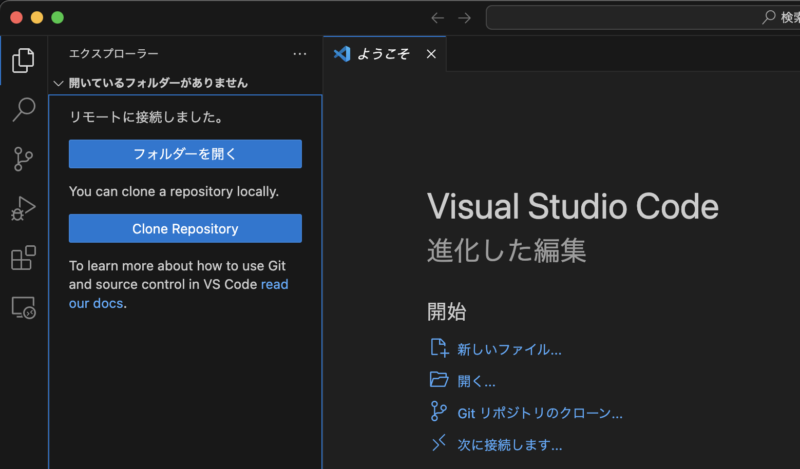Click the green fullscreen window button
The width and height of the screenshot is (800, 469).
[x=58, y=17]
